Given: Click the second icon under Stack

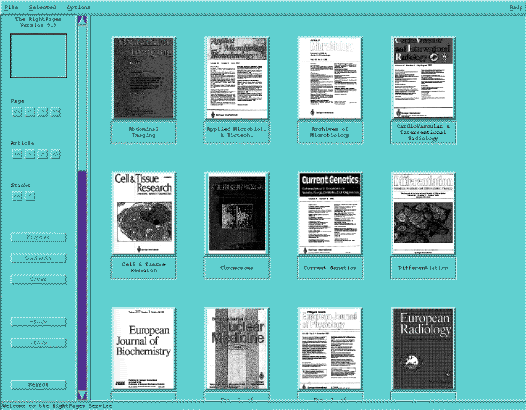Looking at the screenshot, I should 30,196.
